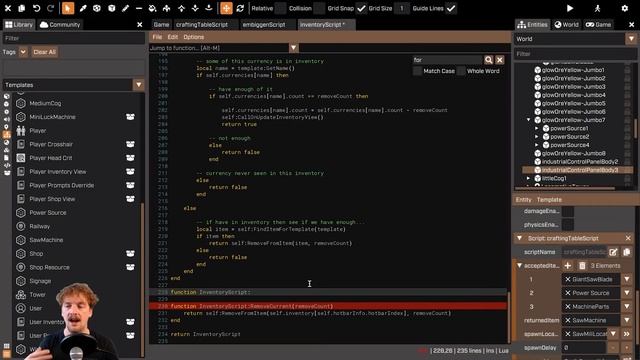Screen dimensions: 640x360
Task: Click the download-to-tray toolbar icon
Action: pyautogui.click(x=209, y=8)
